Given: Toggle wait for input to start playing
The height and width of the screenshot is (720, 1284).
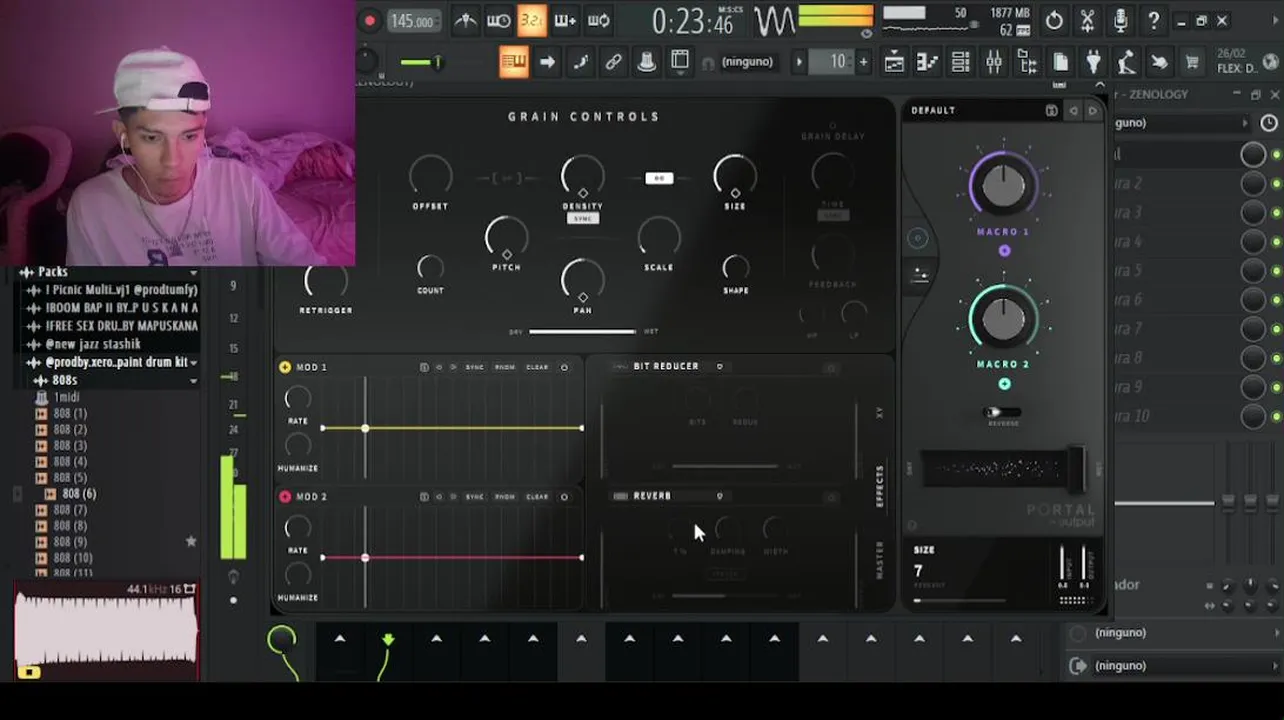Looking at the screenshot, I should tap(498, 20).
